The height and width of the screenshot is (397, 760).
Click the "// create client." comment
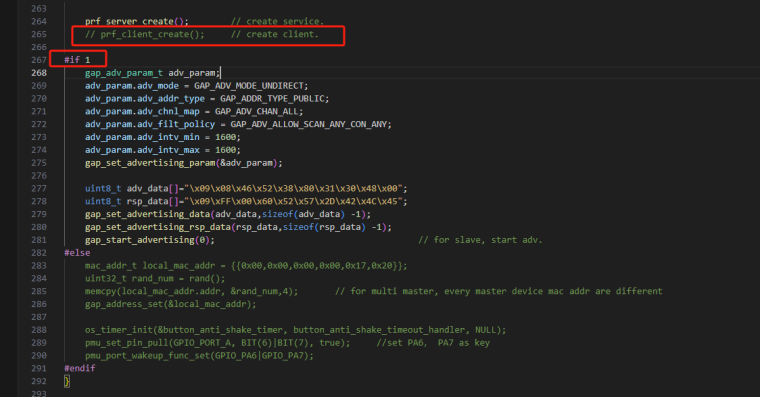point(275,34)
